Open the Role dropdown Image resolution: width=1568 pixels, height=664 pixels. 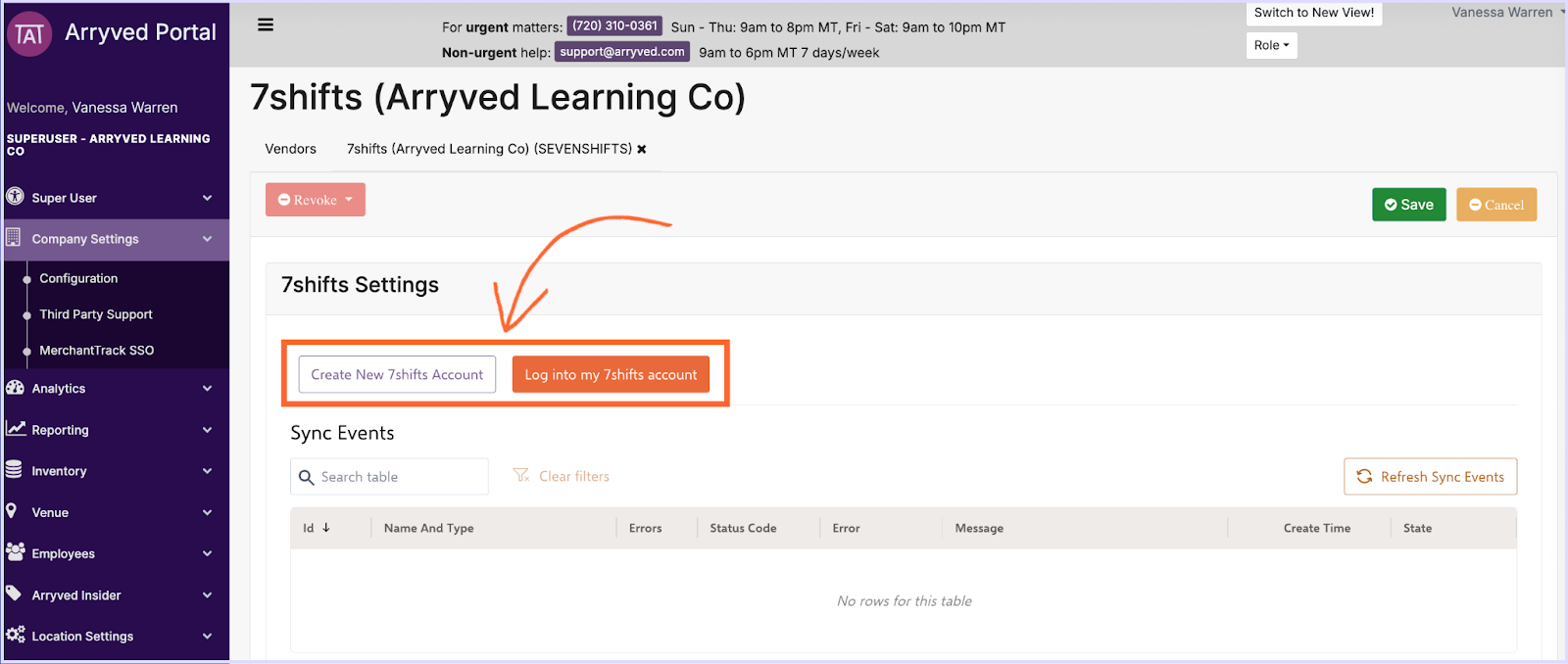pyautogui.click(x=1271, y=45)
